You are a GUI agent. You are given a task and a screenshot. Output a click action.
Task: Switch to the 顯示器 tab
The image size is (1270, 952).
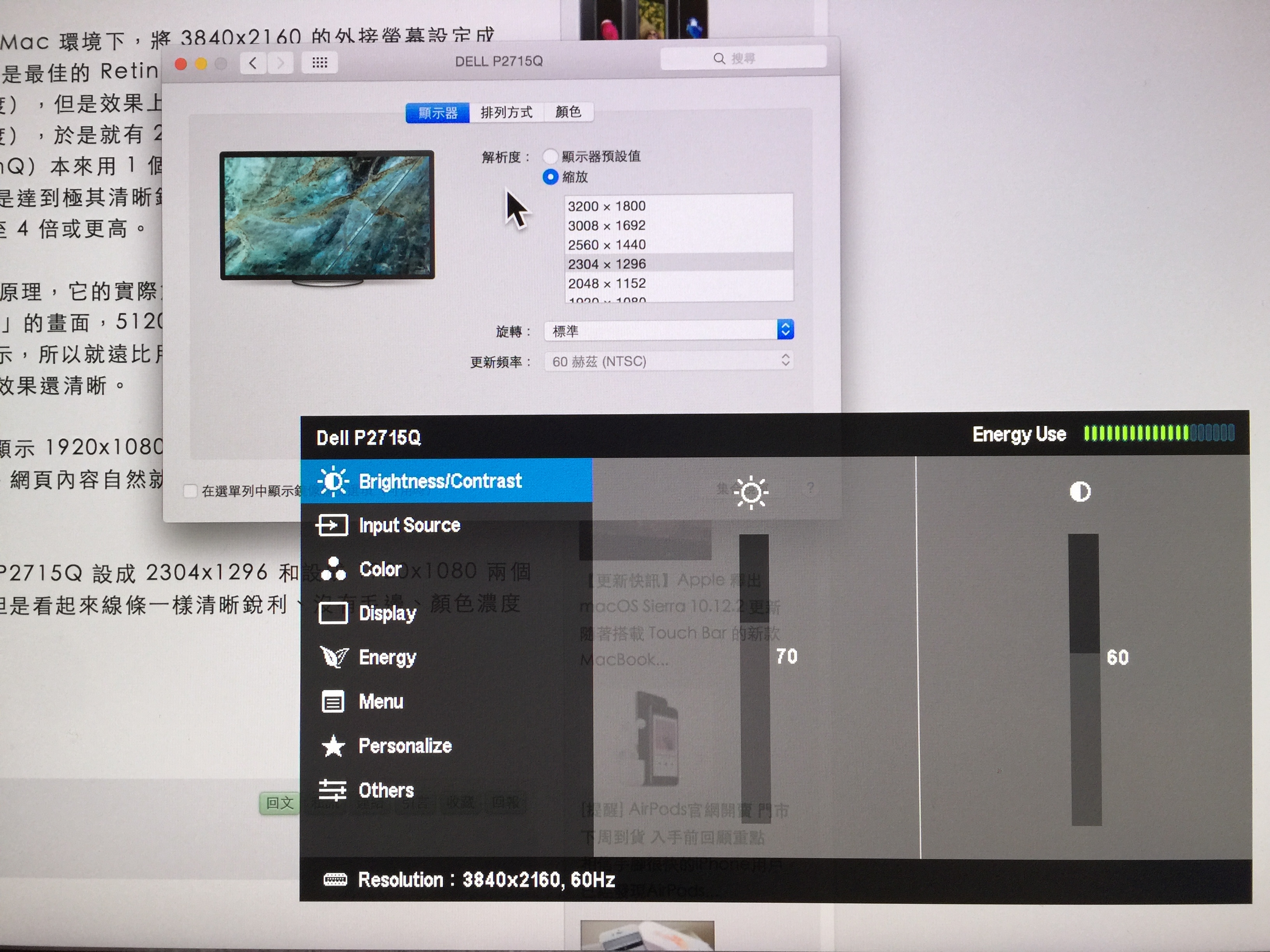click(x=437, y=112)
